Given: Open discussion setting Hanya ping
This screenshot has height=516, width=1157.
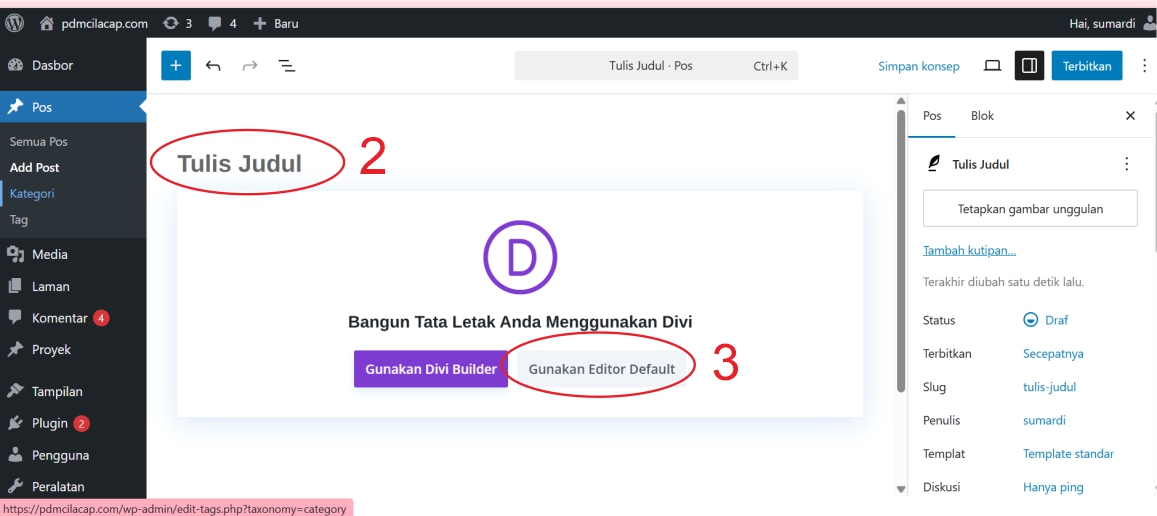Looking at the screenshot, I should pos(1053,486).
